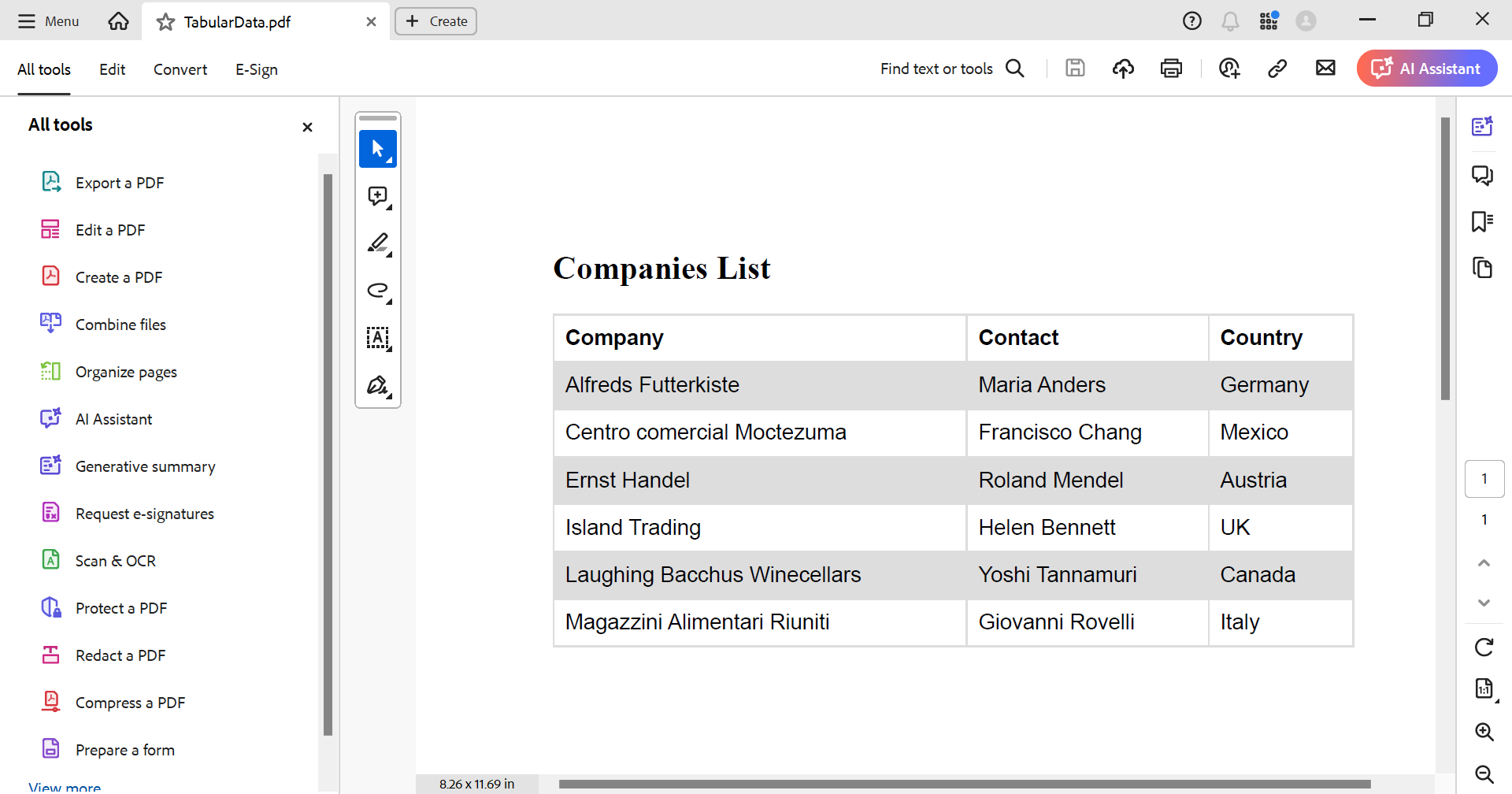The height and width of the screenshot is (794, 1512).
Task: Open the Bookmarks panel
Action: pyautogui.click(x=1484, y=221)
